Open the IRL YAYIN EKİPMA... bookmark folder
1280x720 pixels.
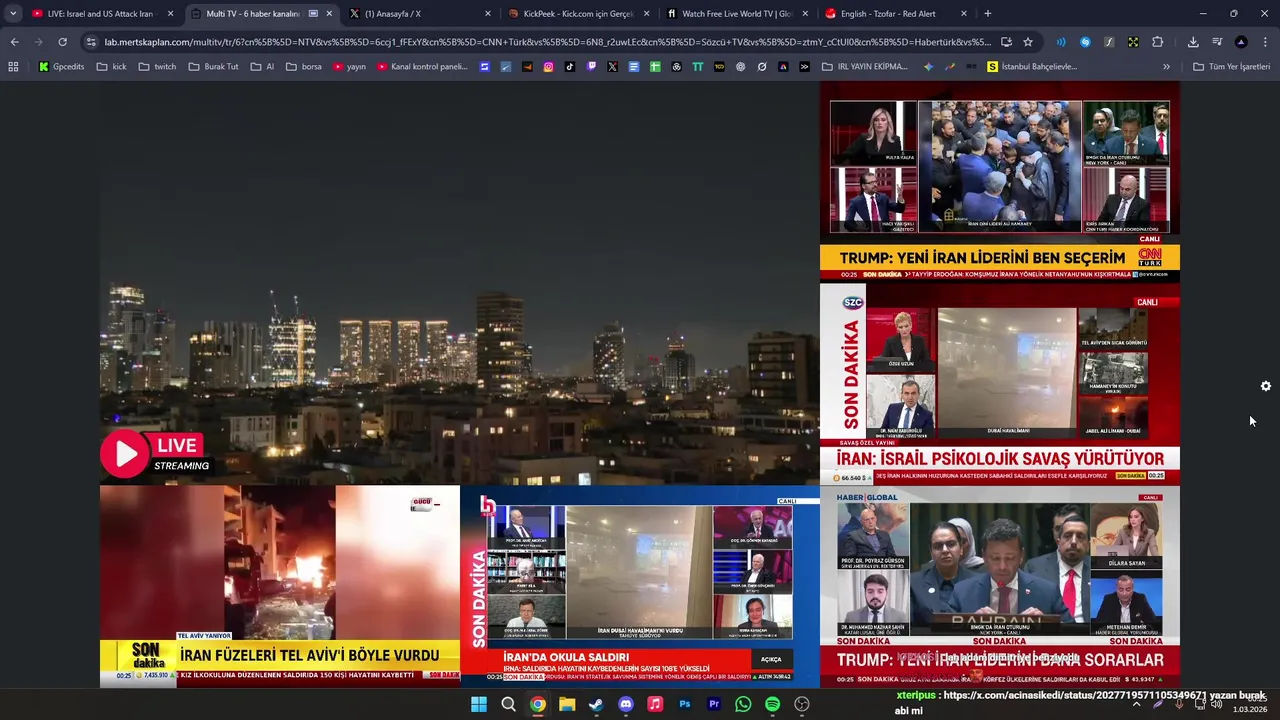[865, 67]
